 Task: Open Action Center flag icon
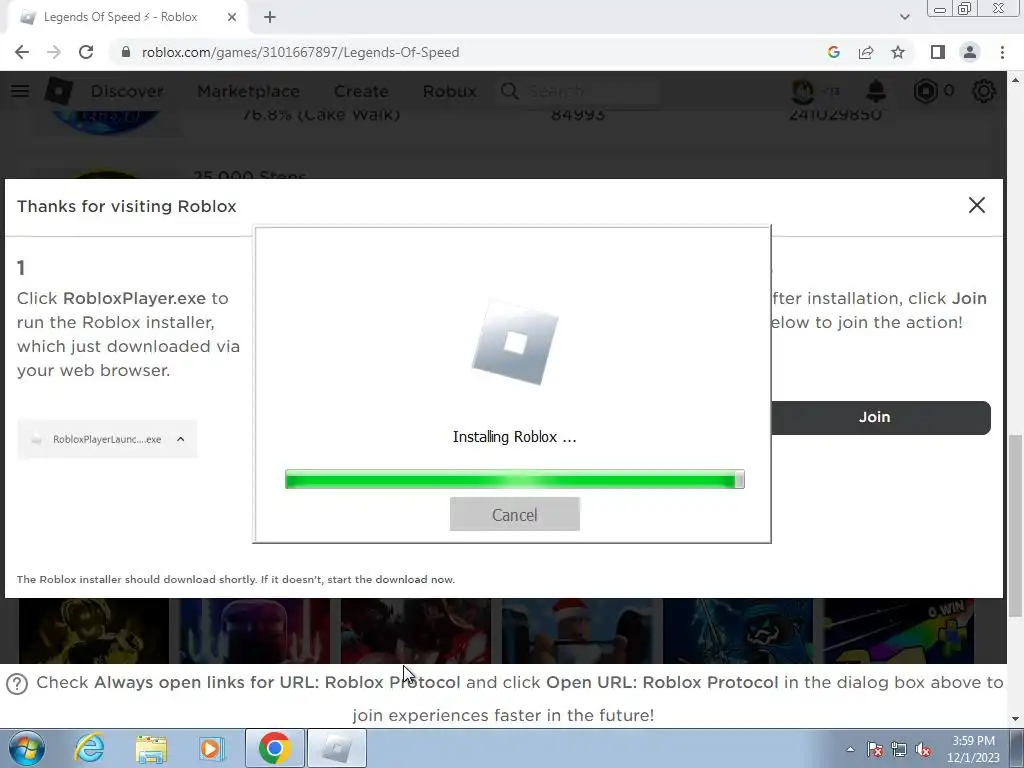[x=875, y=749]
